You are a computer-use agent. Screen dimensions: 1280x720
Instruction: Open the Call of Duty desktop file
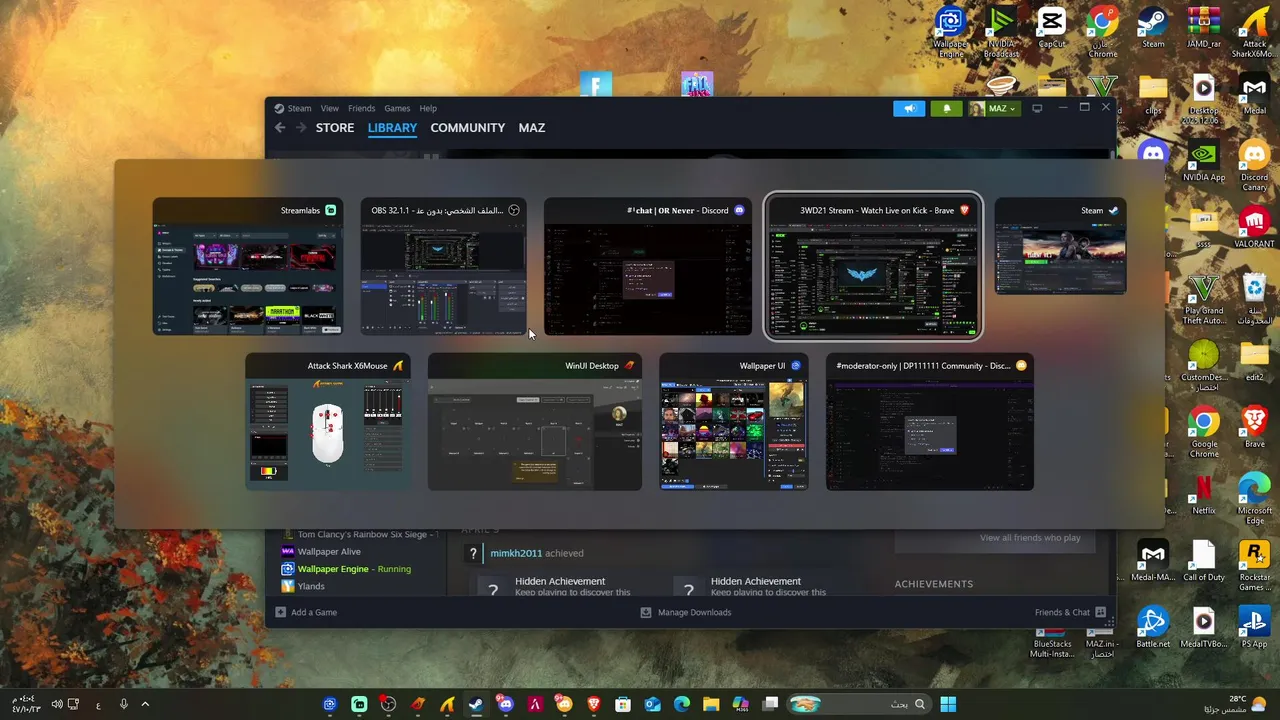(1204, 561)
